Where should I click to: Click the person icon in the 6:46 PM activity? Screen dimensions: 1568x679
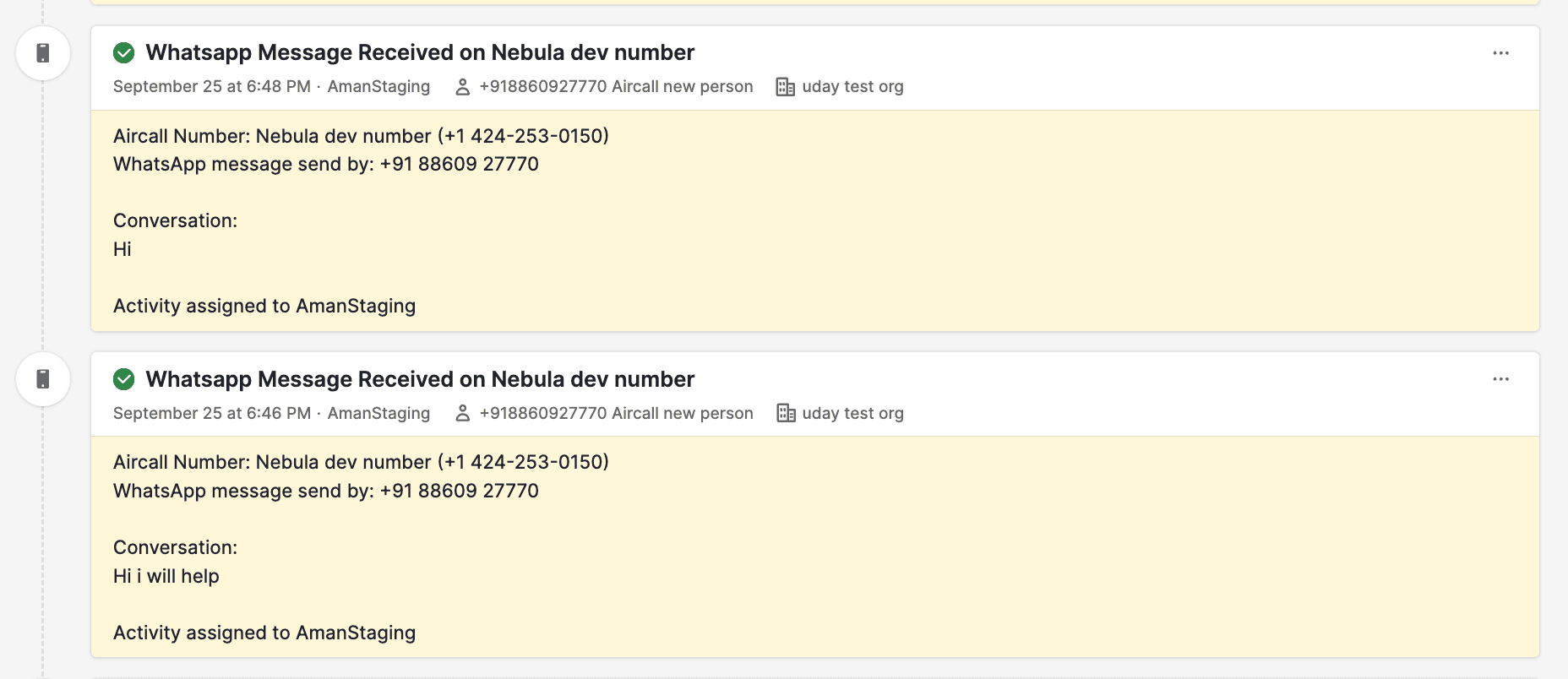point(462,413)
